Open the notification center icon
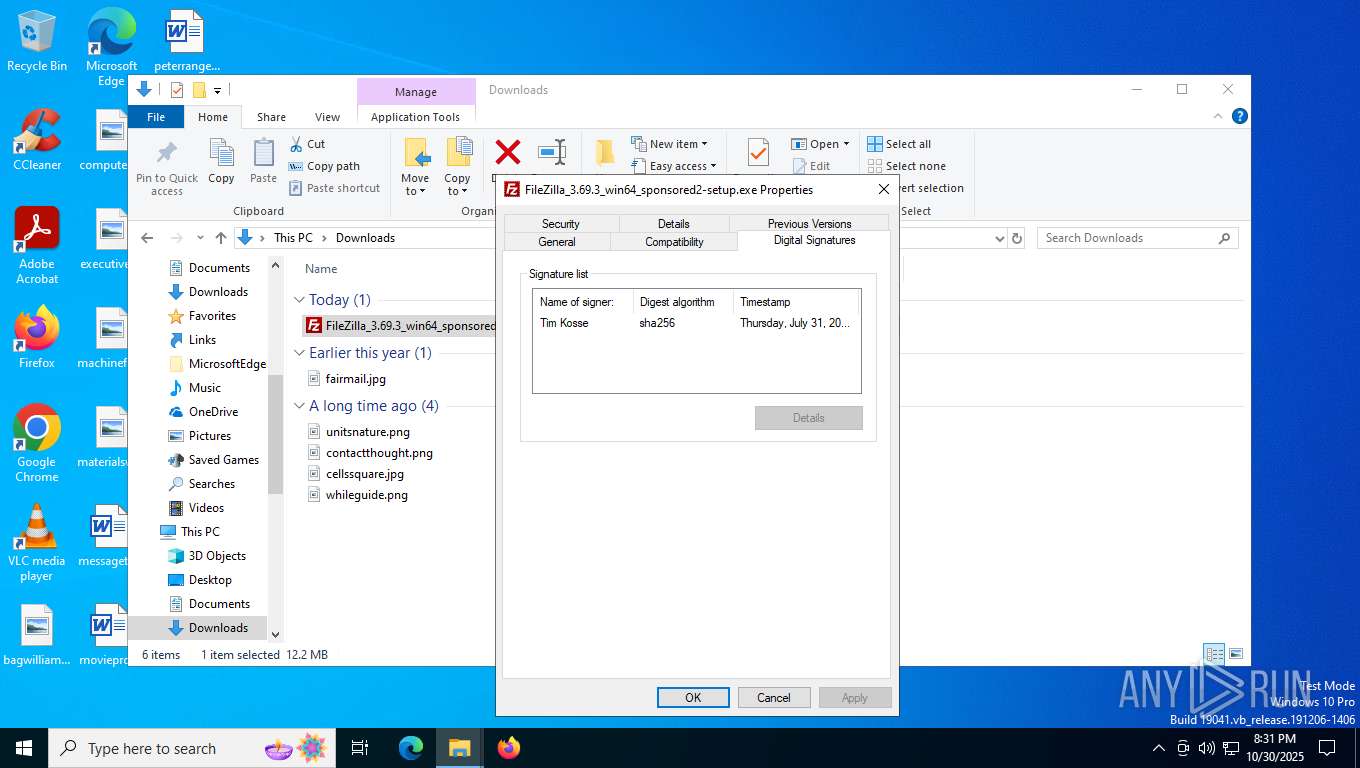 1327,748
